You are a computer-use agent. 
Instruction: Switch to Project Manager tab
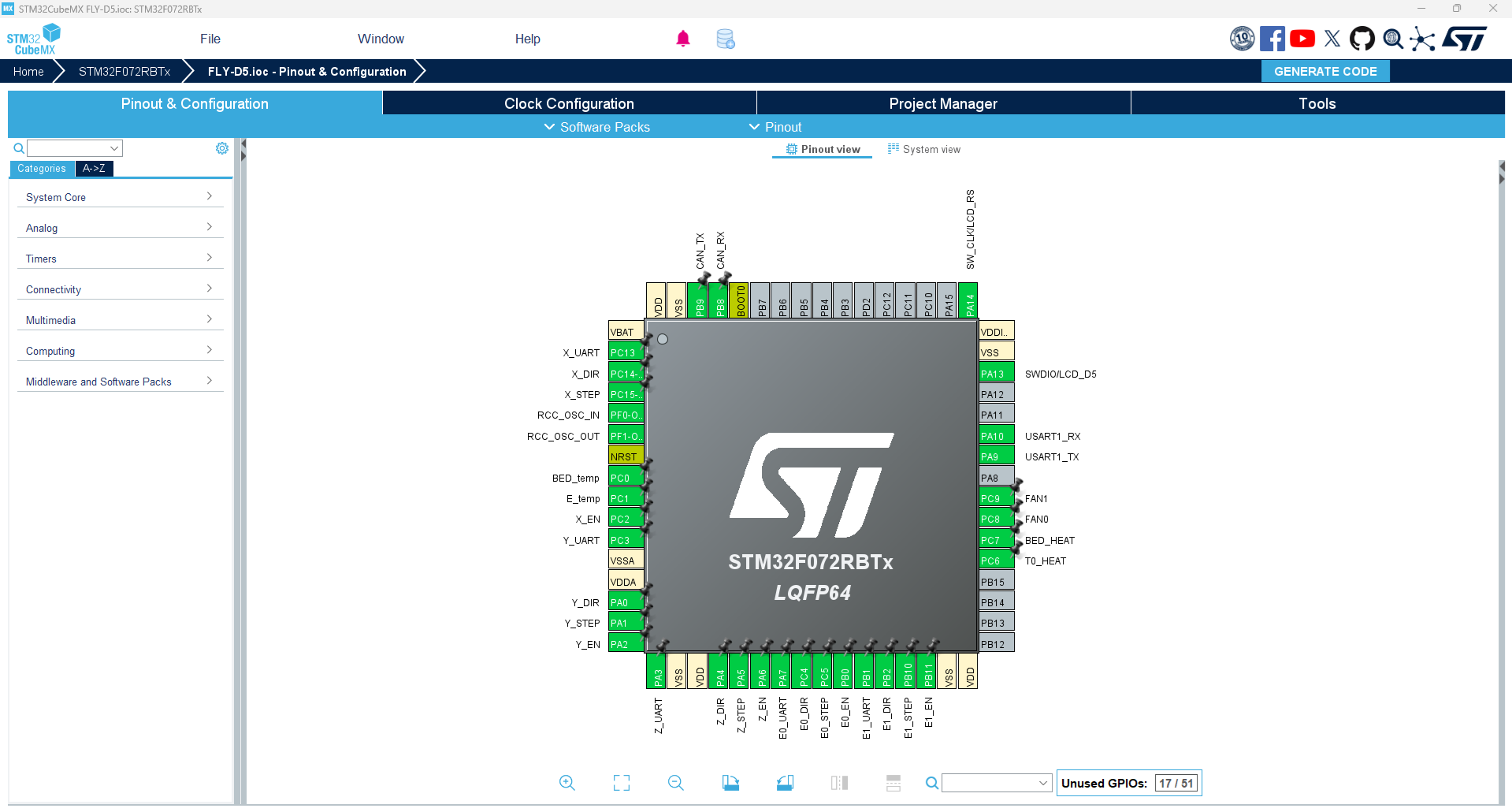coord(943,103)
